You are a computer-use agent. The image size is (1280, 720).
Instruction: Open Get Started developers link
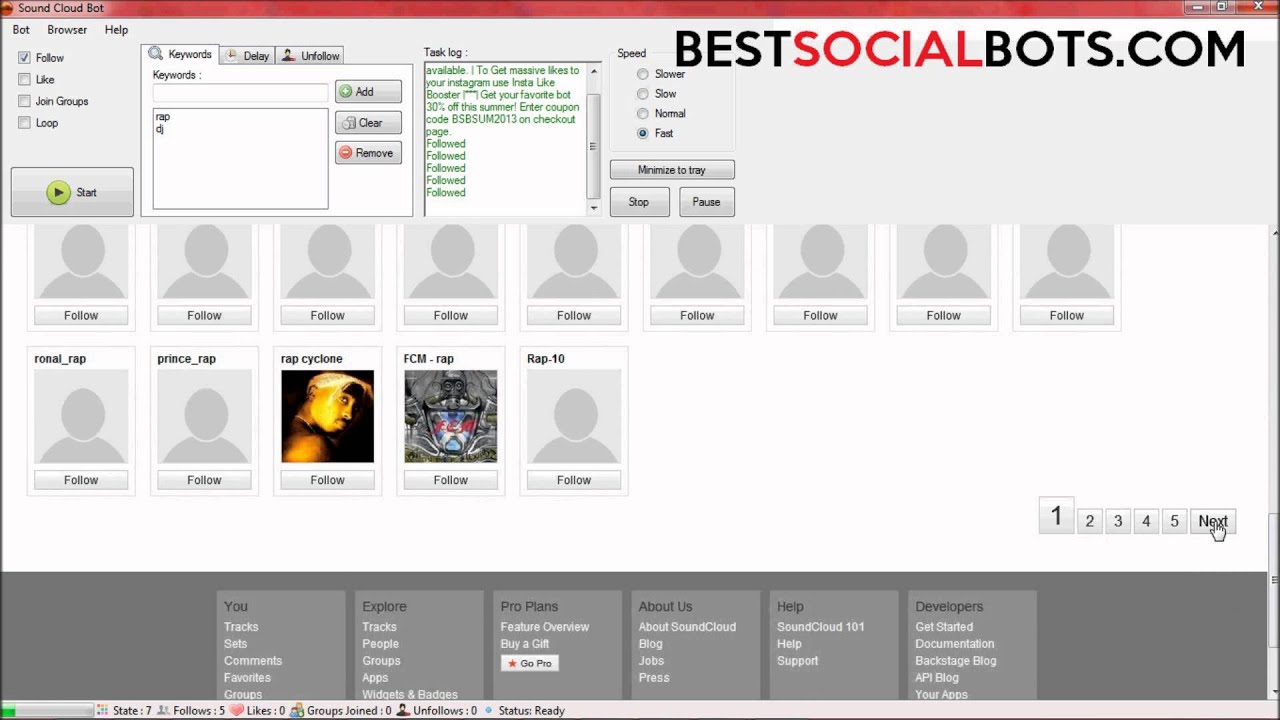tap(944, 627)
